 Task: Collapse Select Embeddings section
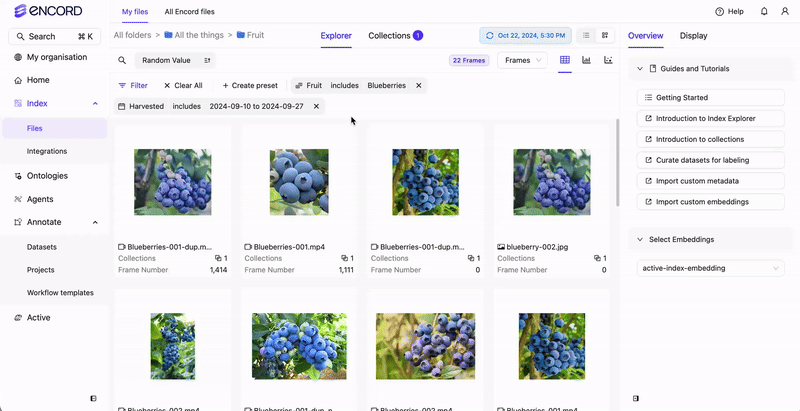(x=640, y=240)
